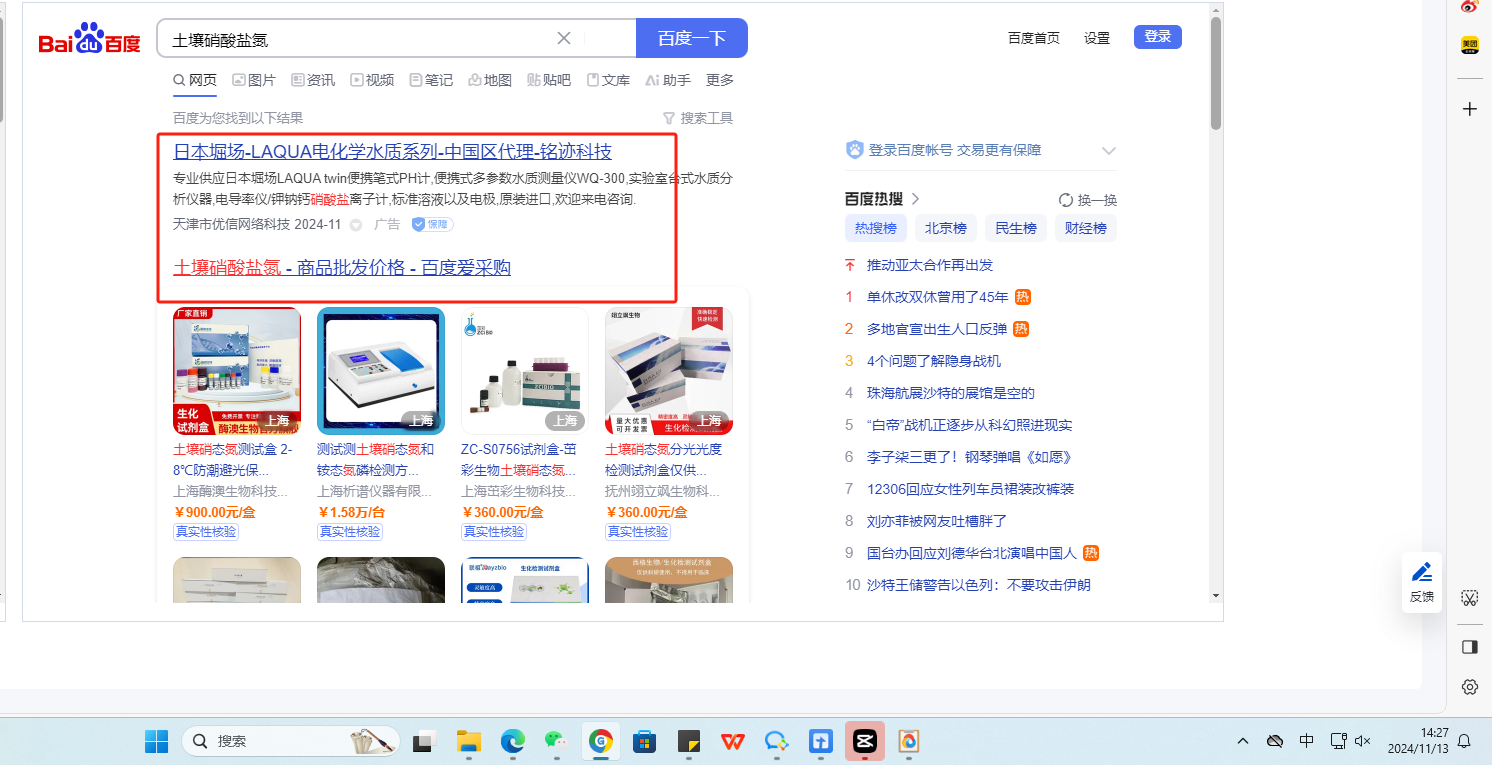This screenshot has height=765, width=1492.
Task: Click the 反馈 feedback button
Action: pos(1422,582)
